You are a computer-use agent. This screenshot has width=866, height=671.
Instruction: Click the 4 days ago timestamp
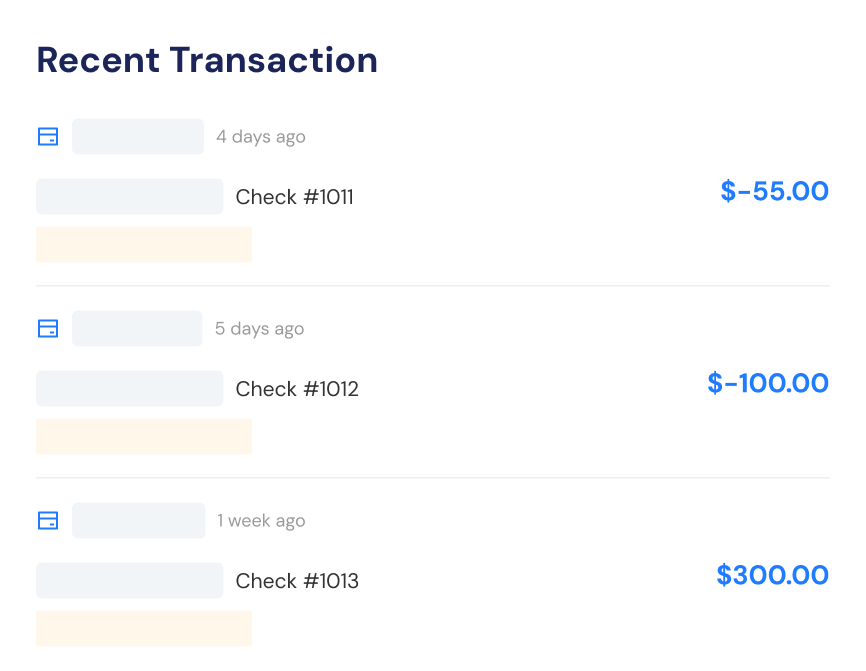tap(261, 136)
